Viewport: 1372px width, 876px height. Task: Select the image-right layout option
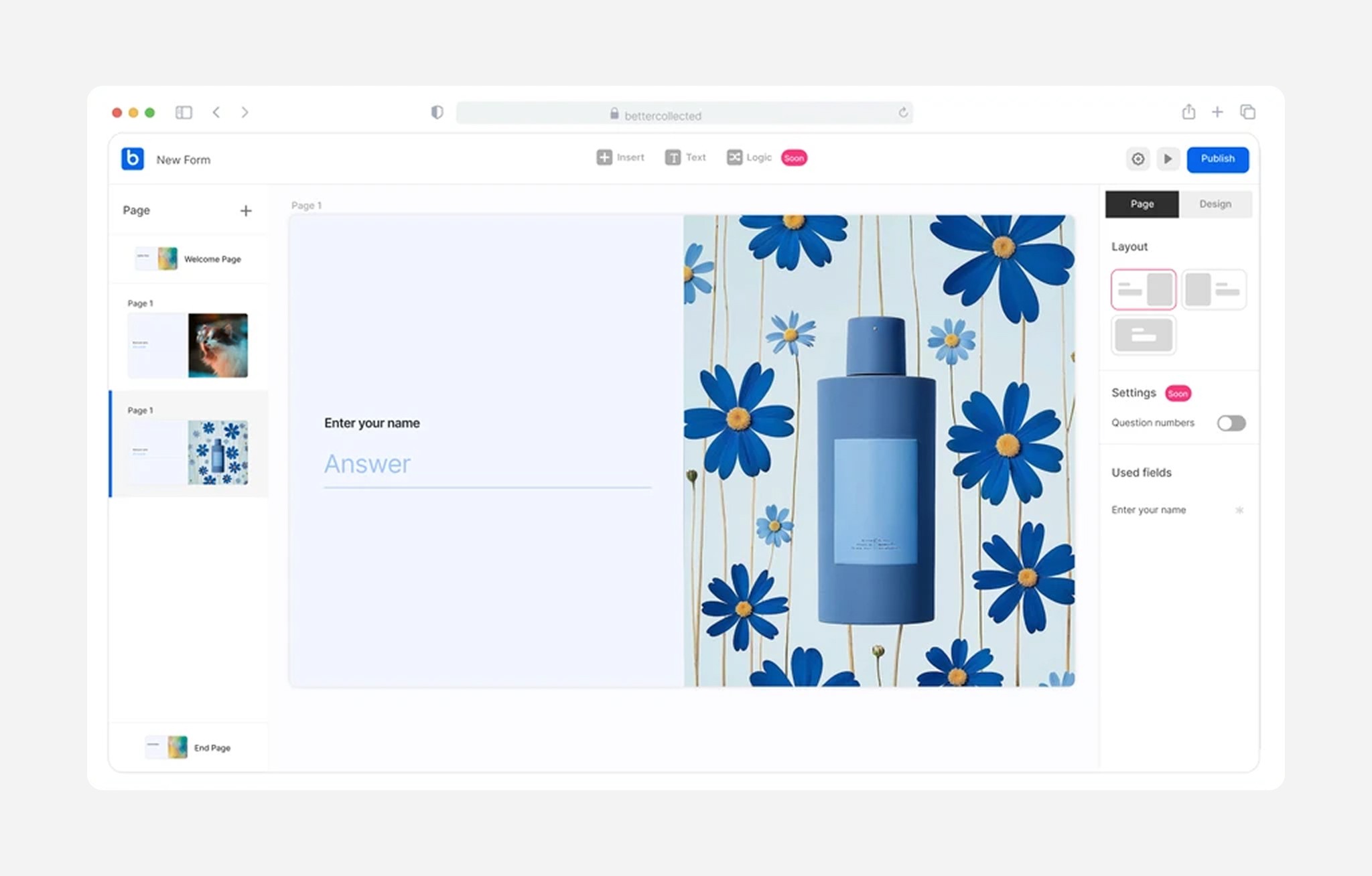click(1144, 289)
